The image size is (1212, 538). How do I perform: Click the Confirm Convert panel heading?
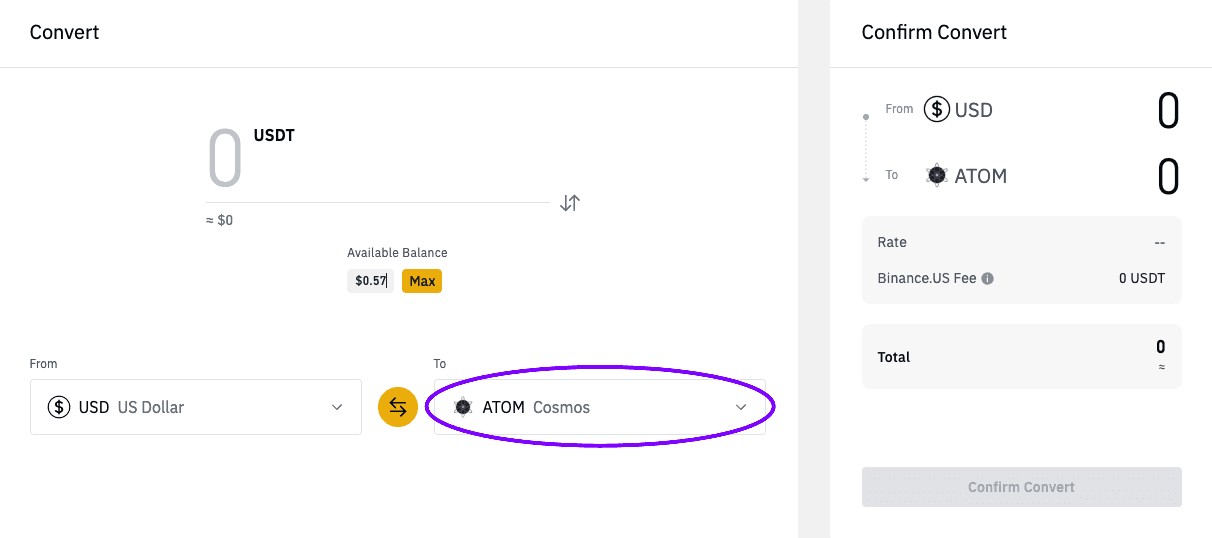pyautogui.click(x=934, y=32)
